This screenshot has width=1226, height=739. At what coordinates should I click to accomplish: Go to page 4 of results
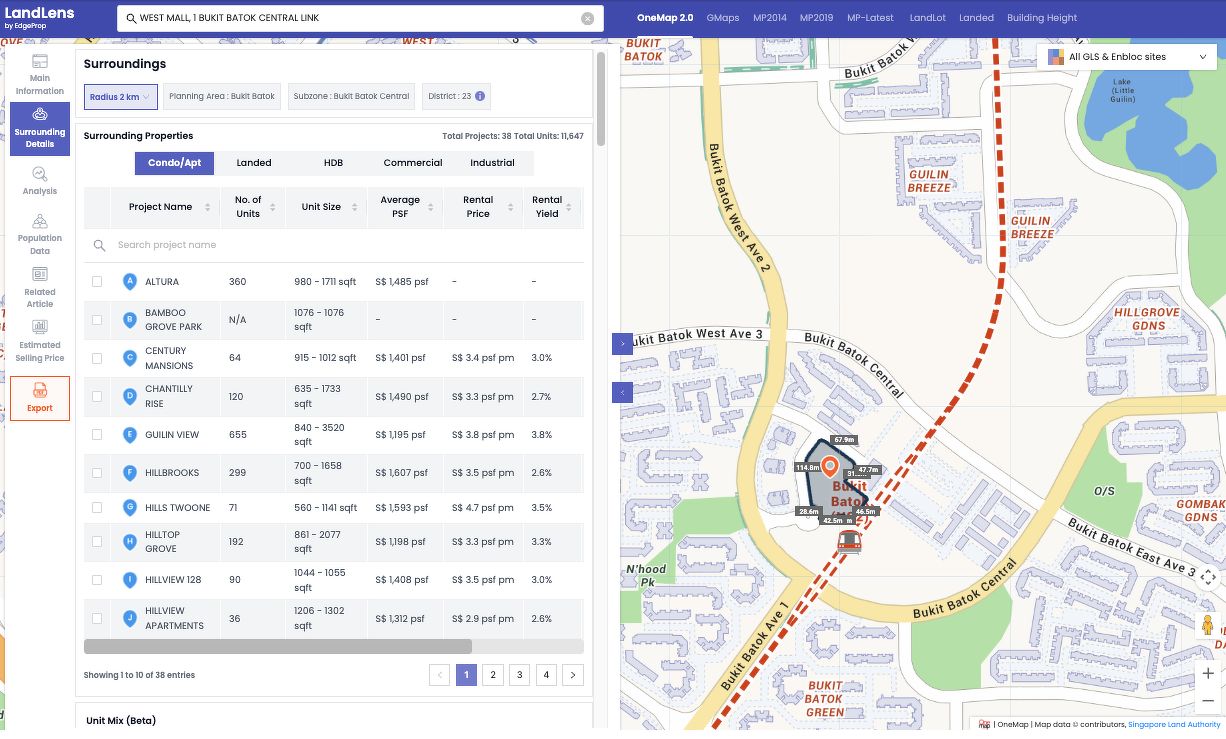[x=546, y=675]
